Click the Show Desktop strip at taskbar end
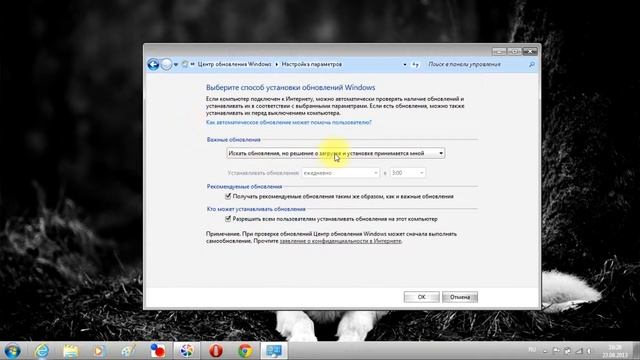Image resolution: width=640 pixels, height=360 pixels. (636, 351)
